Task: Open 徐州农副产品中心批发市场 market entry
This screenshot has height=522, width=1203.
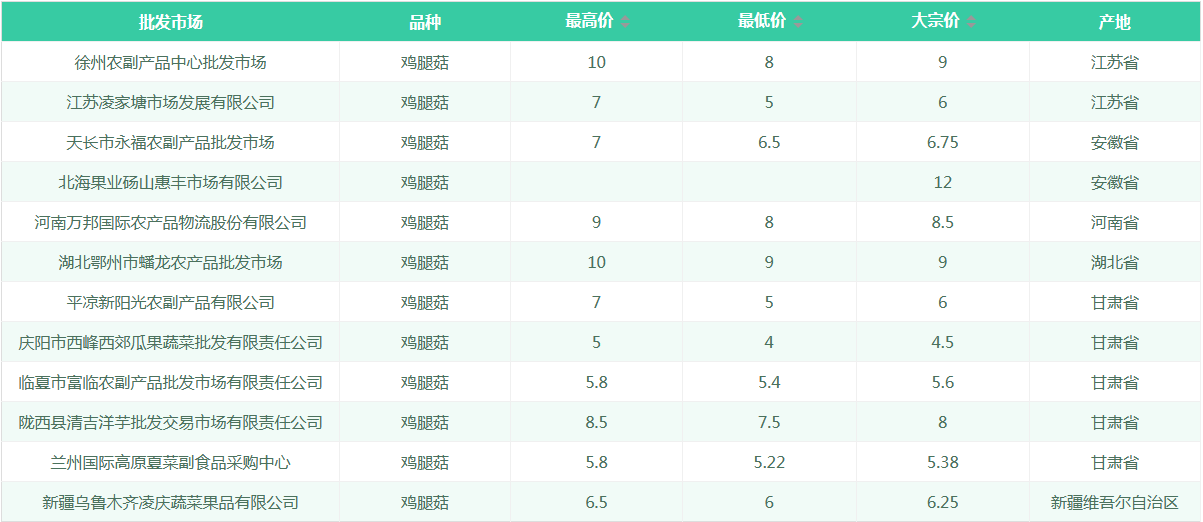Action: (171, 62)
